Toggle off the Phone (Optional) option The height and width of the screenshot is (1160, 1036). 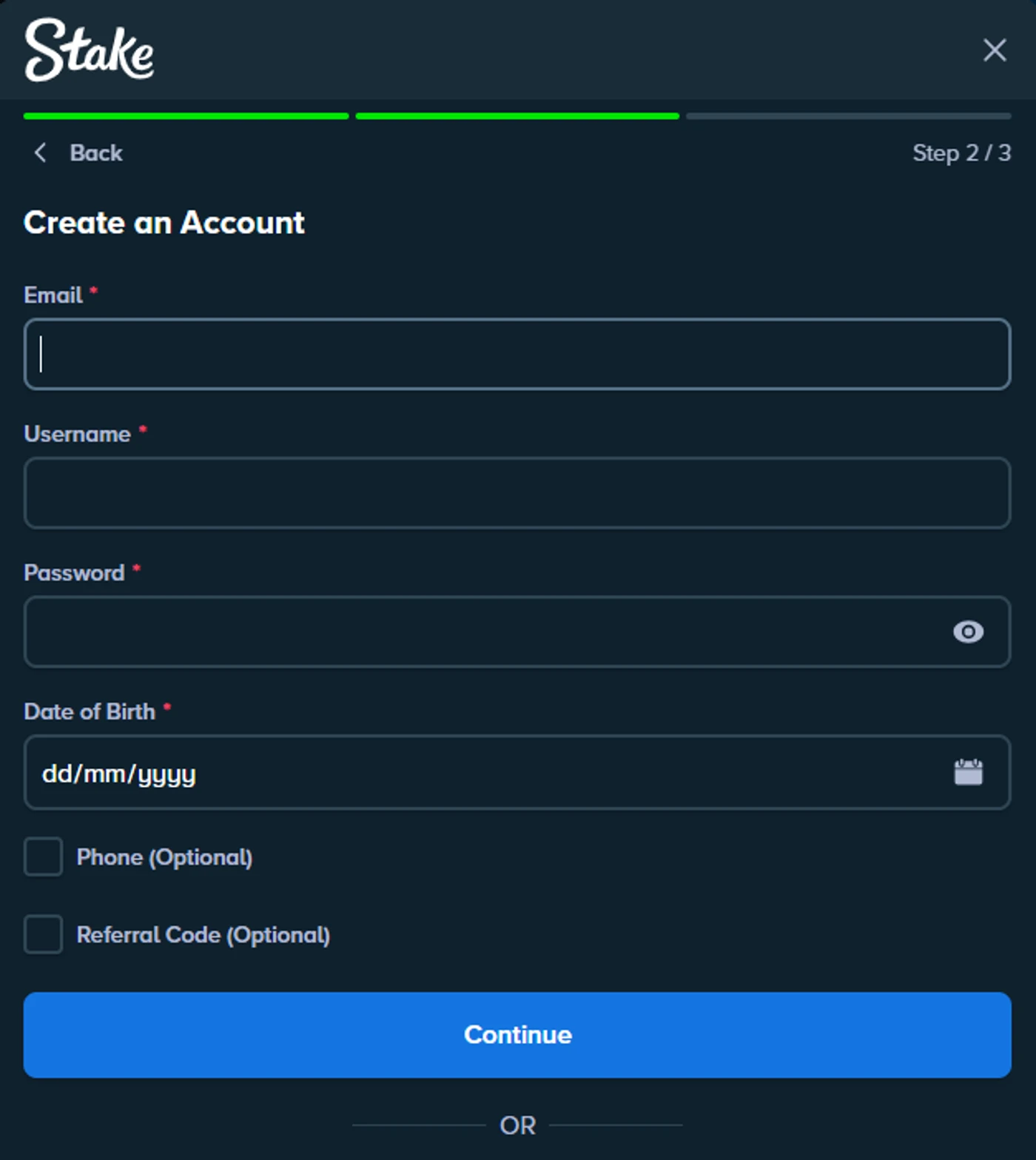point(43,857)
